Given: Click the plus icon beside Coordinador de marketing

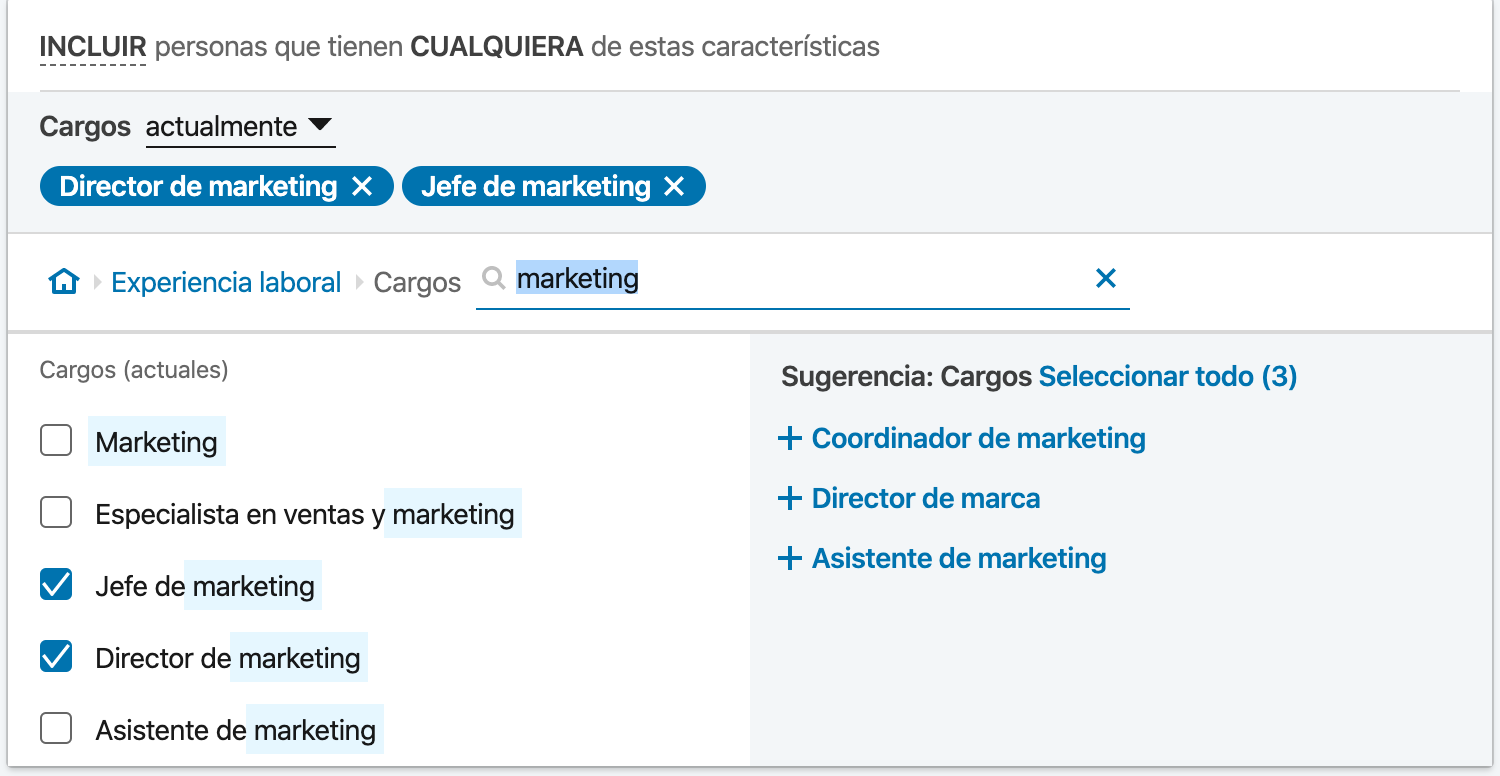Looking at the screenshot, I should tap(790, 437).
